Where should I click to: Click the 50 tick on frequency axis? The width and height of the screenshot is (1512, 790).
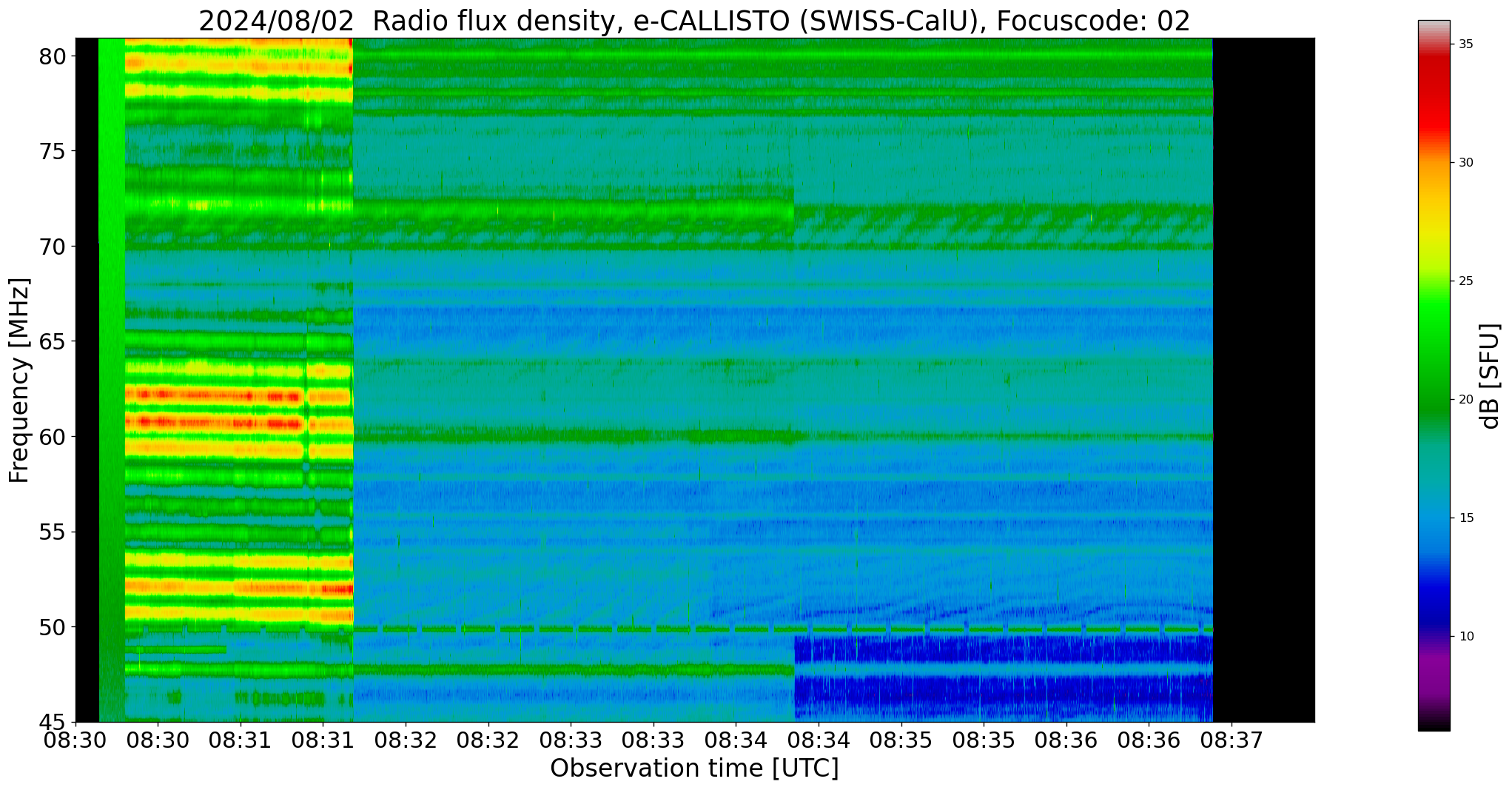tap(53, 627)
